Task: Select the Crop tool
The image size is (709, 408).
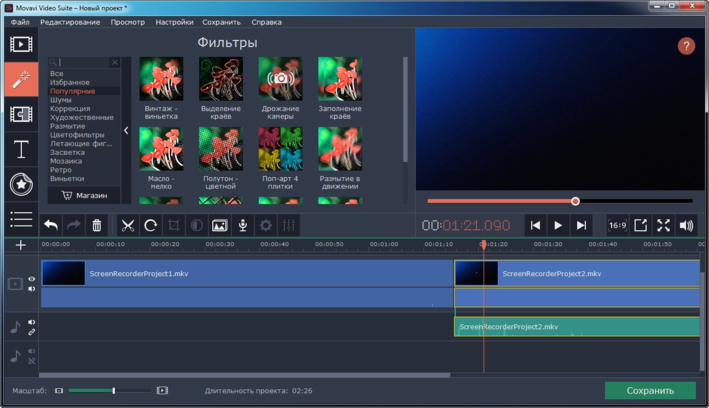Action: [174, 225]
